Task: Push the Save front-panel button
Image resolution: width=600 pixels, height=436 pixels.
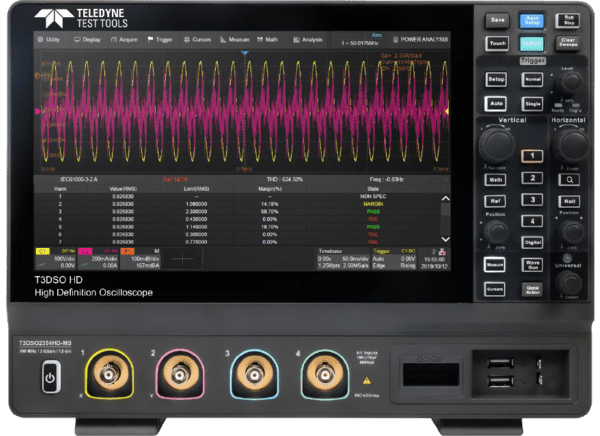Action: click(497, 20)
